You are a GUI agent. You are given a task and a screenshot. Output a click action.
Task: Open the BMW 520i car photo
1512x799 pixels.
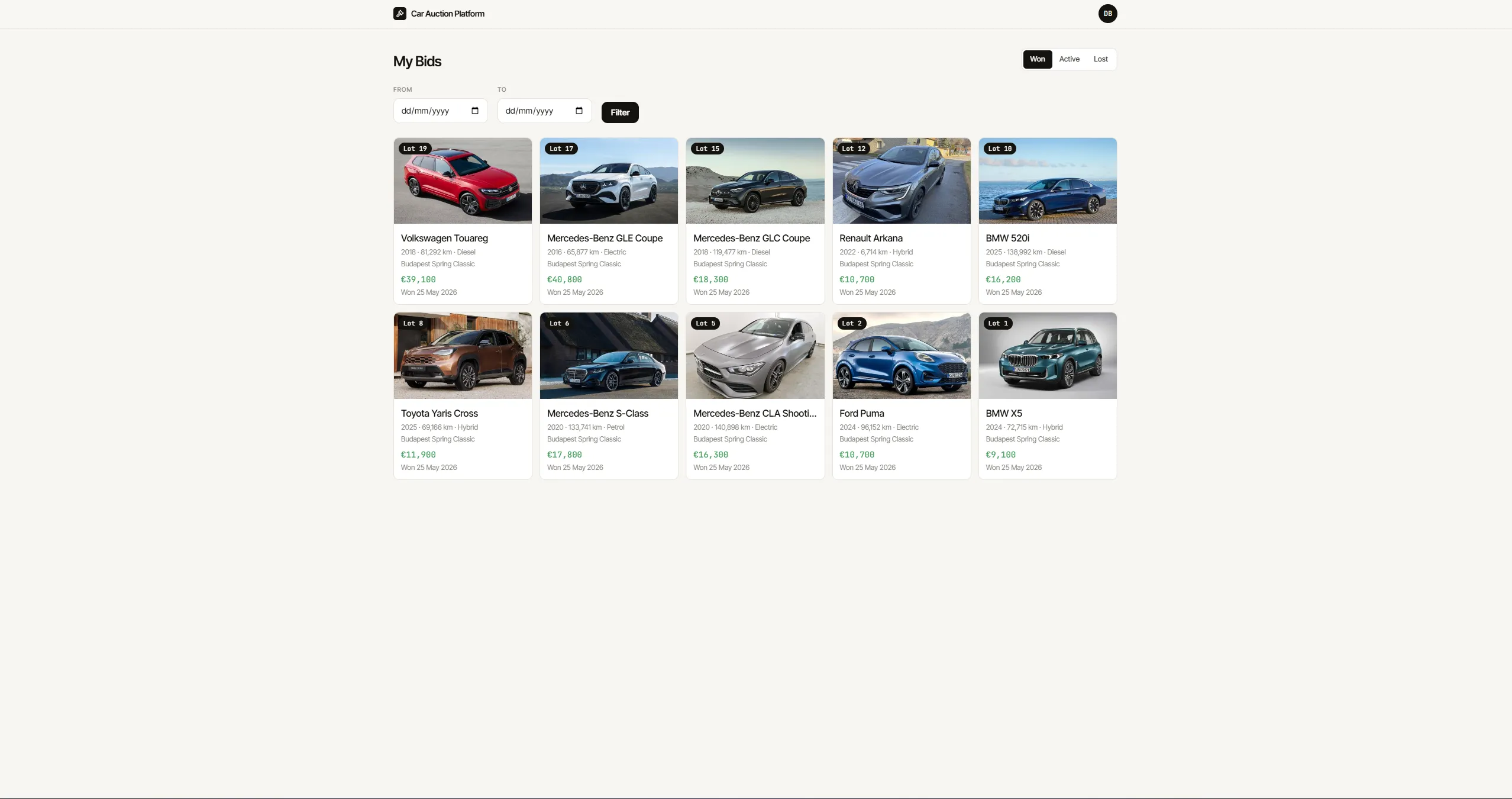pyautogui.click(x=1048, y=181)
